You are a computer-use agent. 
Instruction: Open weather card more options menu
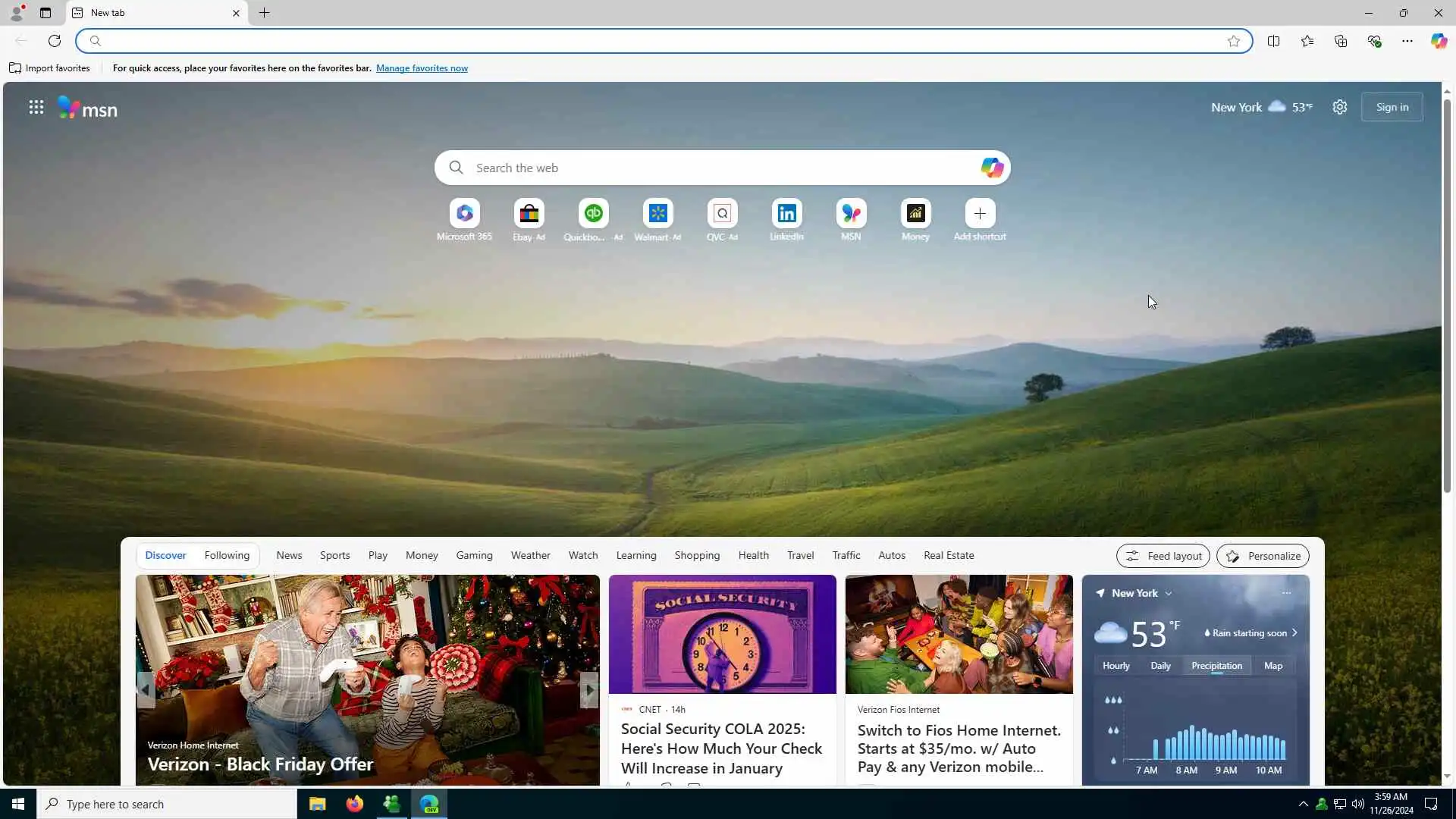pyautogui.click(x=1286, y=593)
